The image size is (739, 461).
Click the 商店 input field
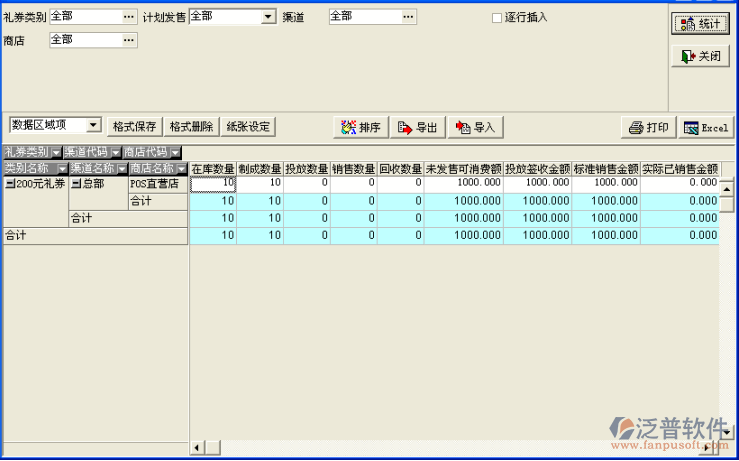coord(85,39)
